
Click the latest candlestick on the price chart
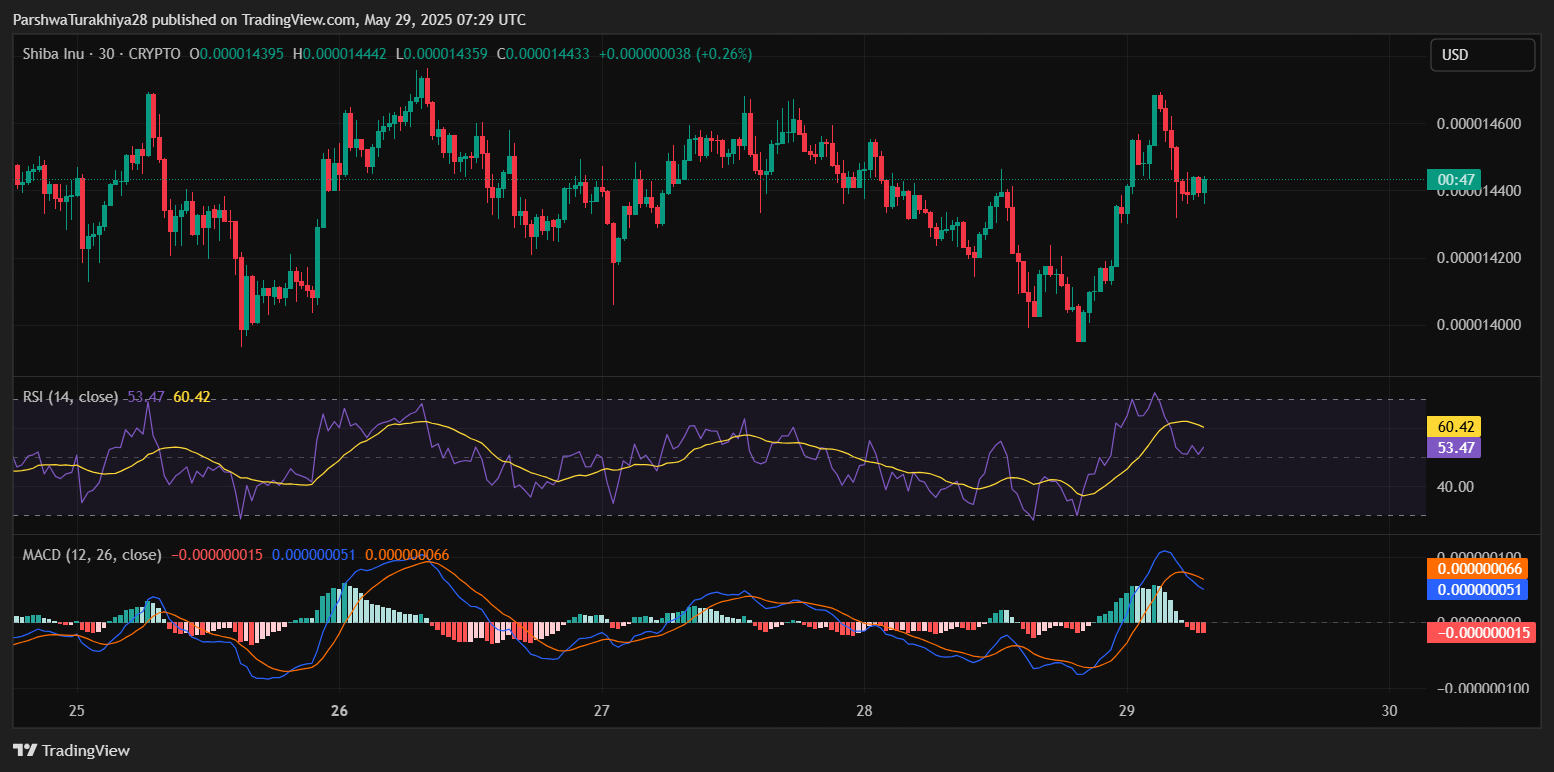tap(1204, 185)
